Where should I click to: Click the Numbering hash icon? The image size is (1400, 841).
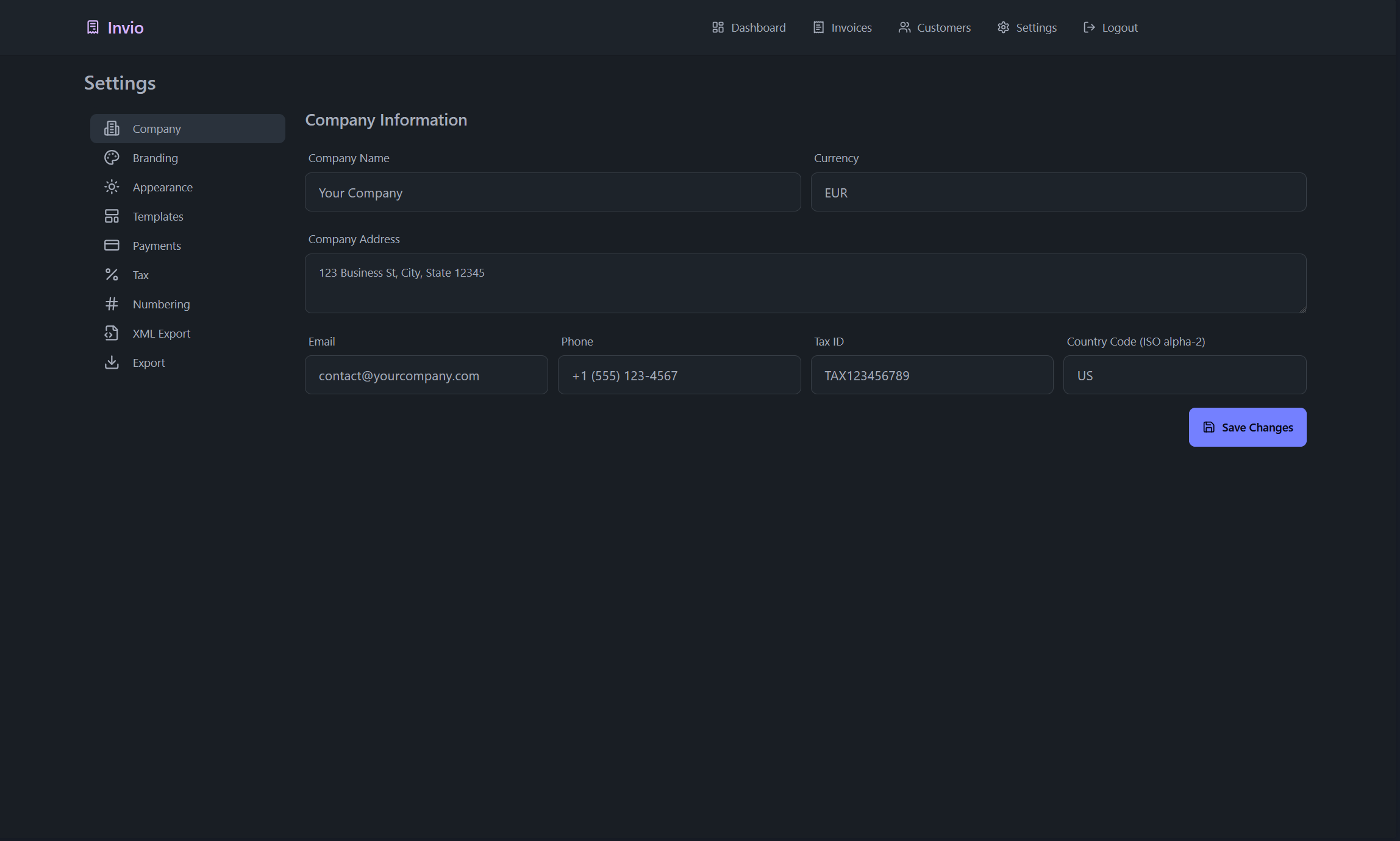coord(112,303)
